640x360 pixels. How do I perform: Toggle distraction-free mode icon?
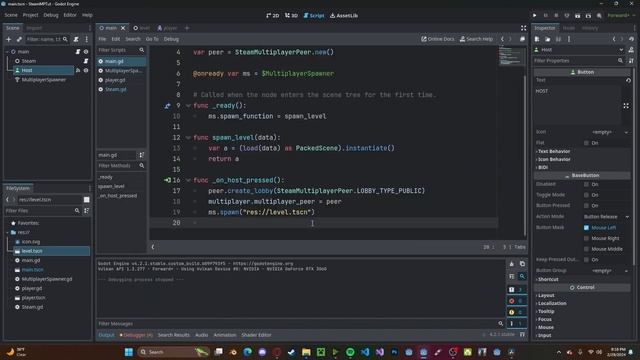tap(523, 28)
